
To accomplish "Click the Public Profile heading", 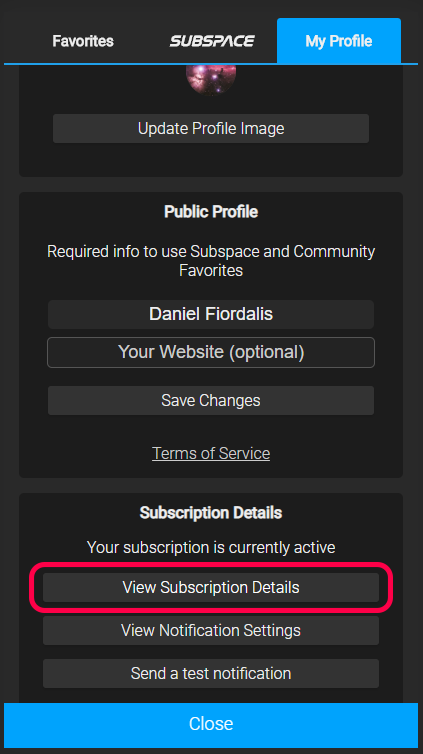I will pyautogui.click(x=211, y=212).
